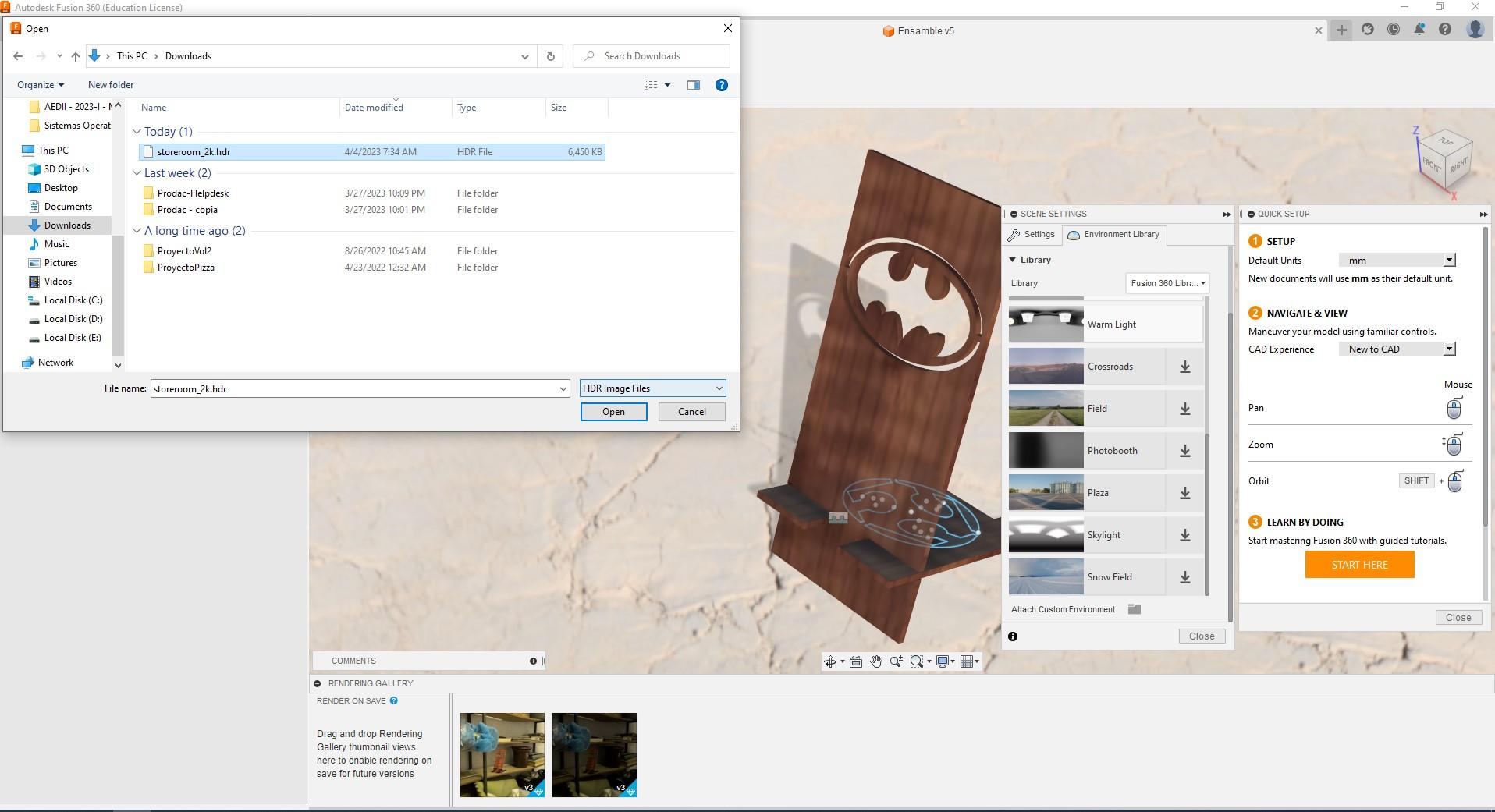The image size is (1495, 812).
Task: Download the Field environment
Action: point(1184,409)
